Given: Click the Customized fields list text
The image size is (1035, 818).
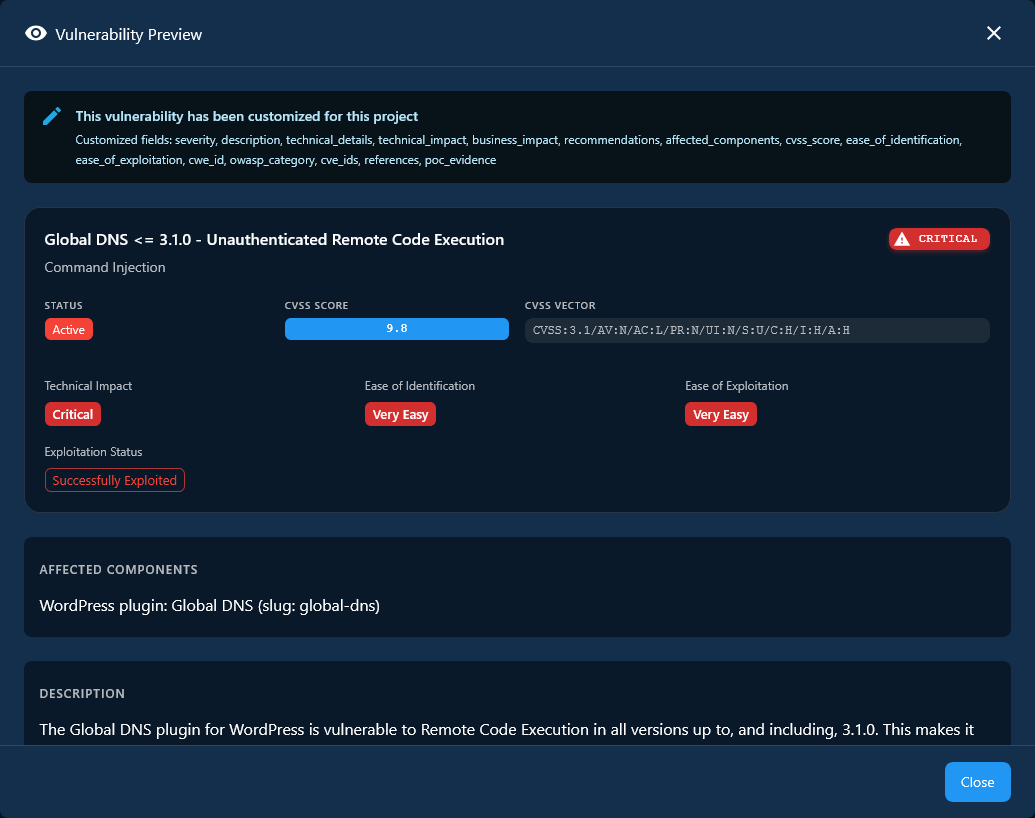Looking at the screenshot, I should point(519,150).
